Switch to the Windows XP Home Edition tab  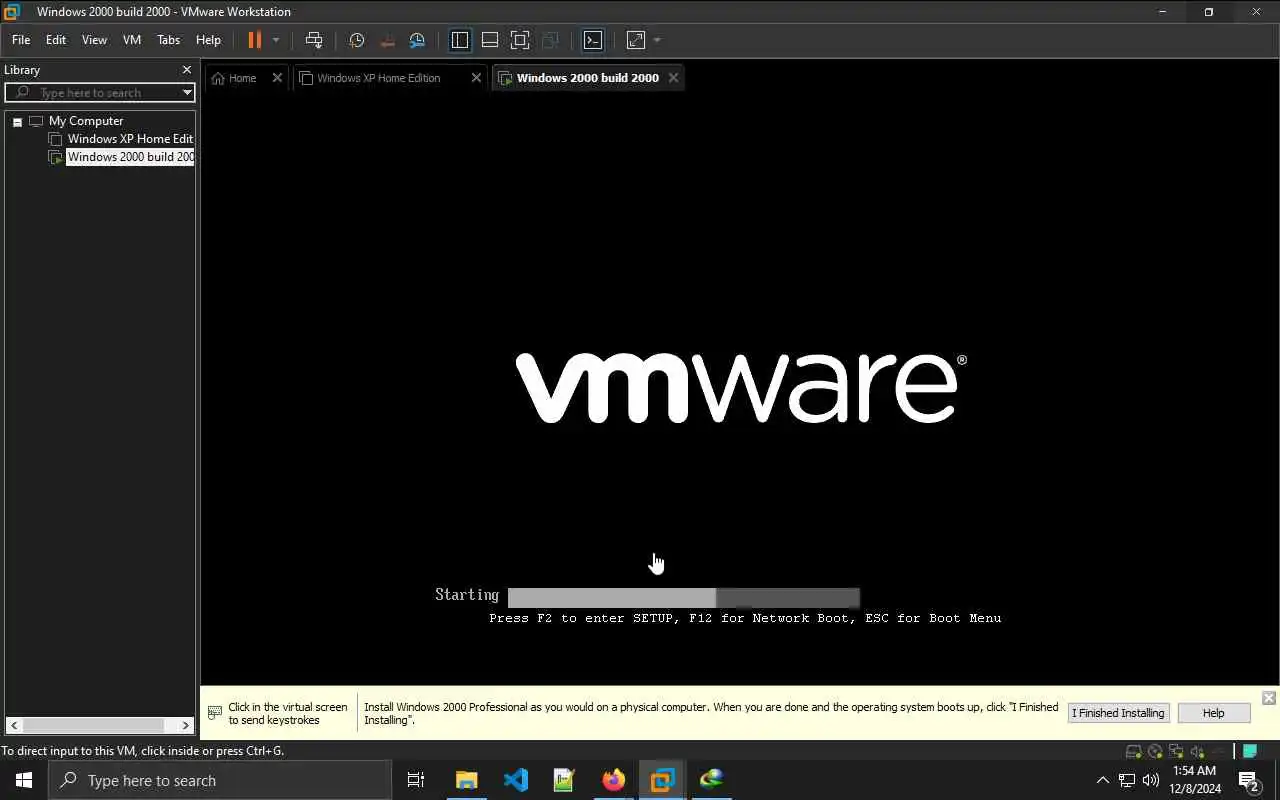(x=379, y=78)
